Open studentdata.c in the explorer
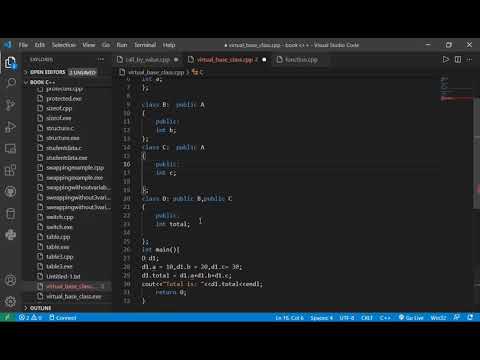The image size is (480, 360). tap(64, 148)
